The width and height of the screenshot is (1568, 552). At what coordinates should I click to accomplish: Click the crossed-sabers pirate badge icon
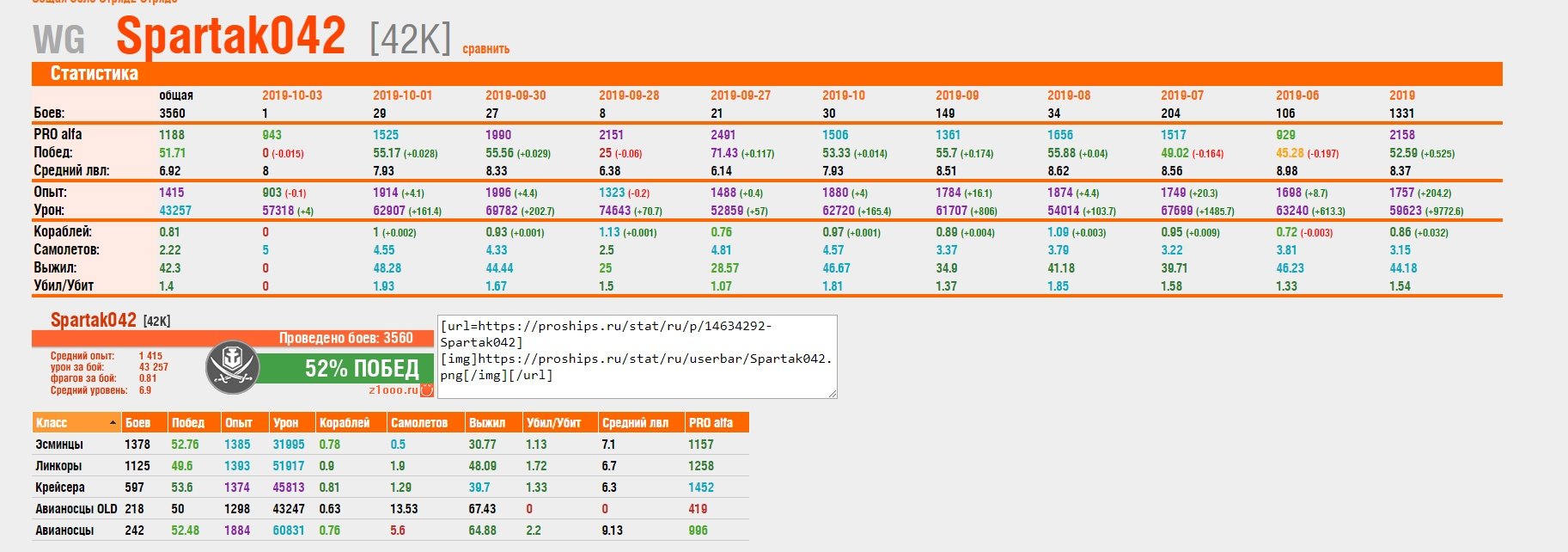click(233, 367)
